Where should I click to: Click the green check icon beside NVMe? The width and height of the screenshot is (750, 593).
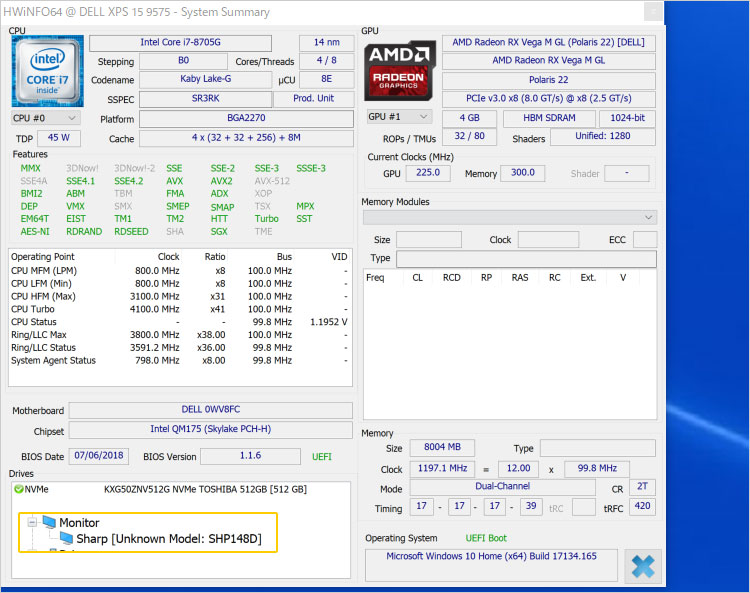point(19,490)
